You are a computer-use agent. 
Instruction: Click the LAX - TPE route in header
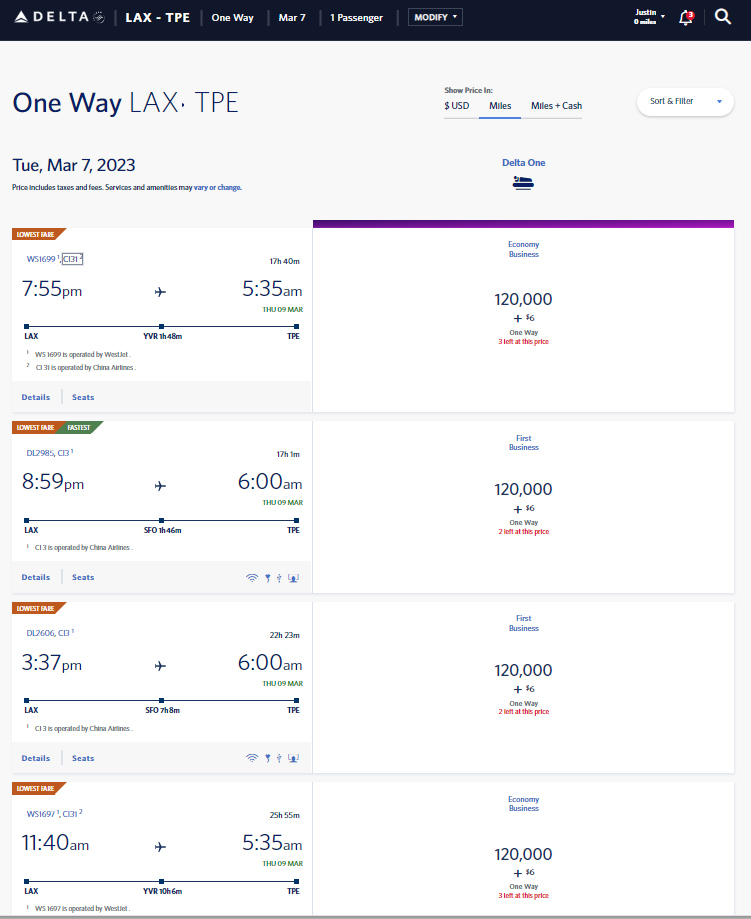click(157, 17)
